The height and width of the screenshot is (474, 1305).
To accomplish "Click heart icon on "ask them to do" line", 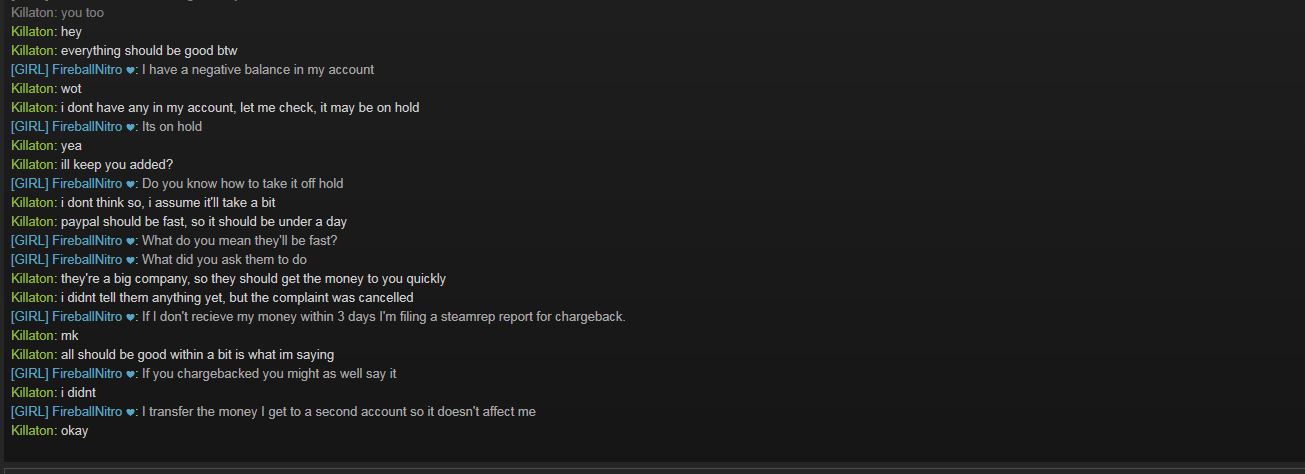I will [131, 260].
